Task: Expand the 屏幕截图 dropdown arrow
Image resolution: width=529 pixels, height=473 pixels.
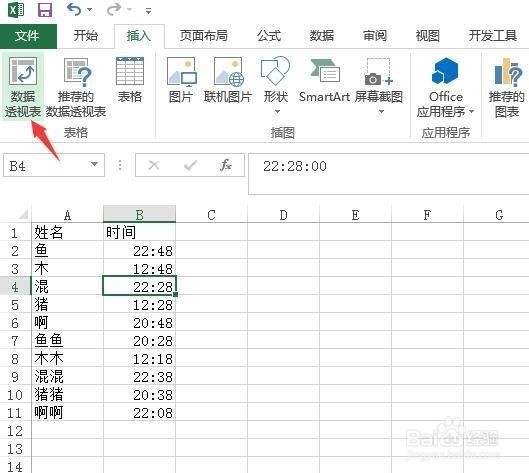Action: pos(381,111)
